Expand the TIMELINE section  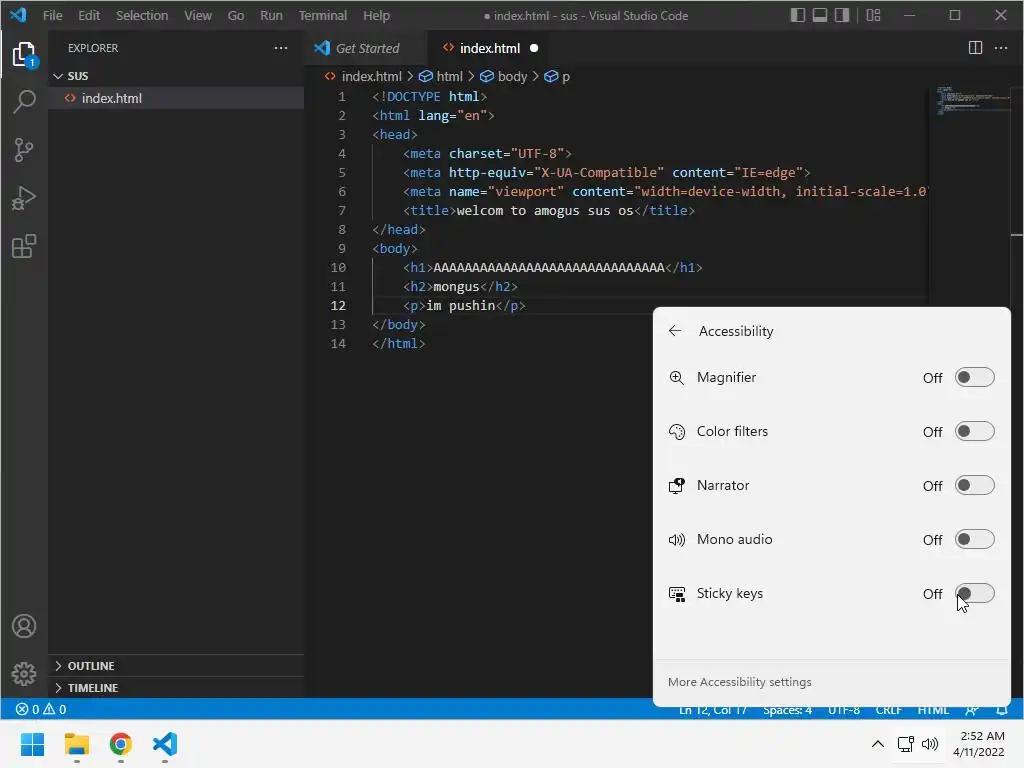coord(176,688)
